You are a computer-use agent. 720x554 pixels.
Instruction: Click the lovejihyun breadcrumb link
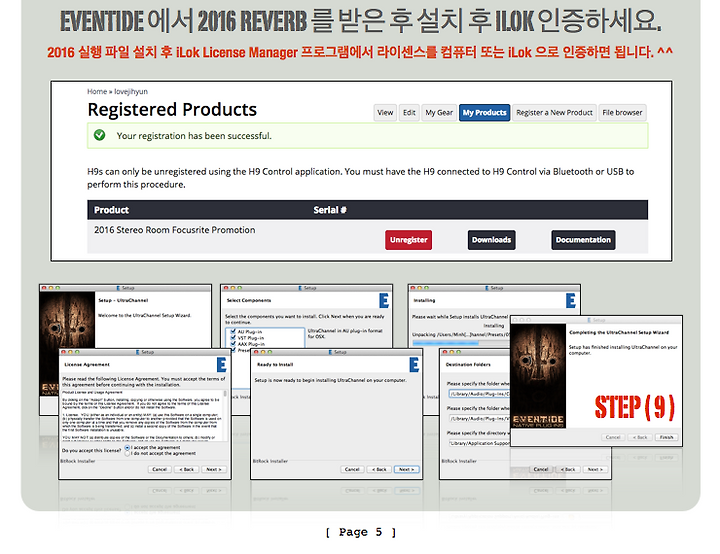(x=131, y=91)
